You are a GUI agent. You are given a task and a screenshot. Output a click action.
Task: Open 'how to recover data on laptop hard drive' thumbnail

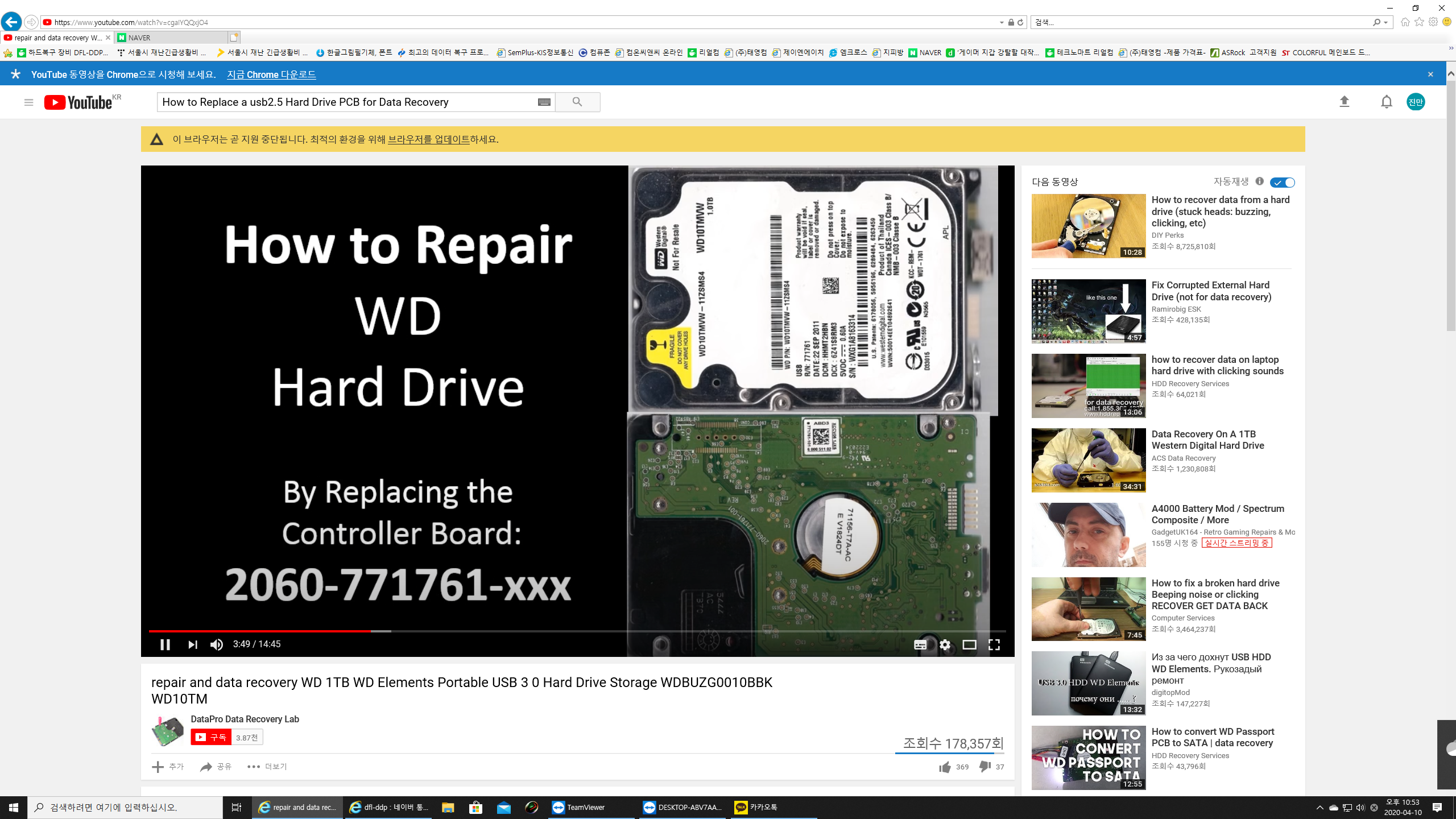pyautogui.click(x=1089, y=386)
